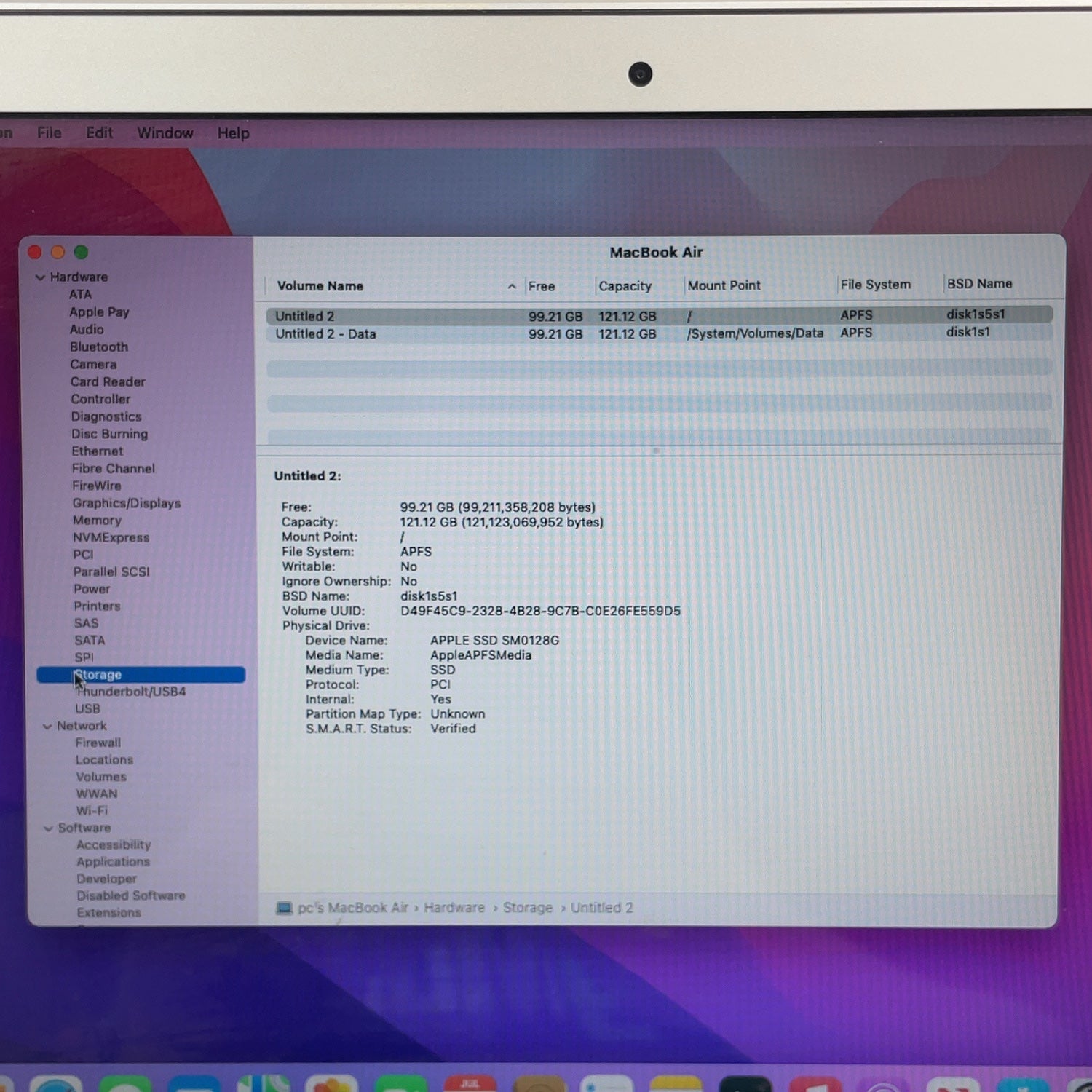Click the sort arrow in Volume Name header

(x=512, y=287)
